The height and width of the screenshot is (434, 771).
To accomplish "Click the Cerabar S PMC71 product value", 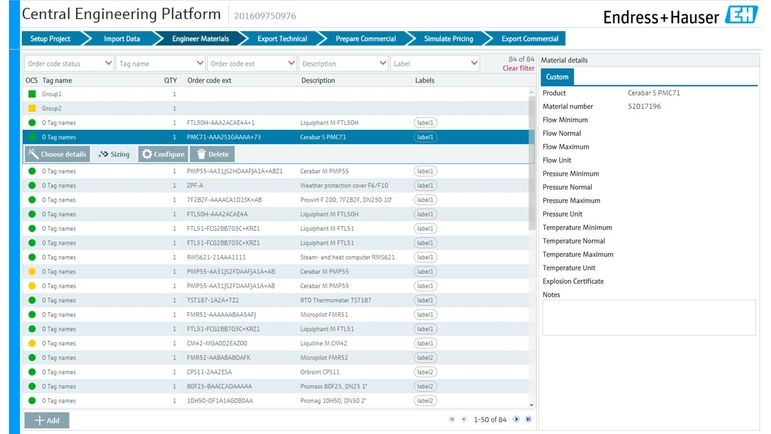I will [653, 93].
